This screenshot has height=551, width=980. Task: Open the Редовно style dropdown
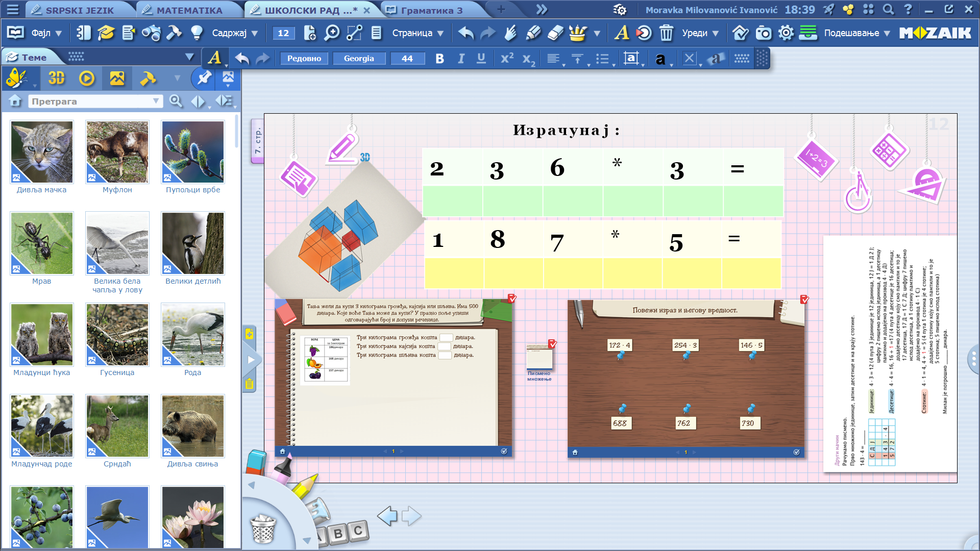click(304, 58)
